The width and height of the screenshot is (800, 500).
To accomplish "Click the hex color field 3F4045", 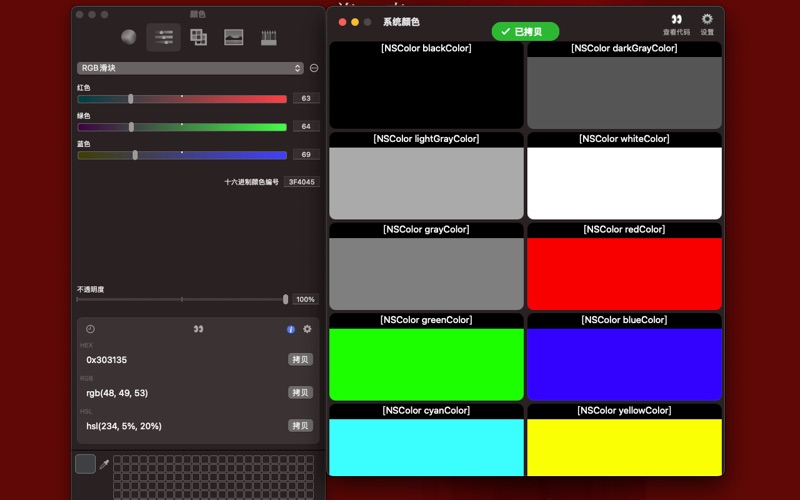I will [301, 182].
